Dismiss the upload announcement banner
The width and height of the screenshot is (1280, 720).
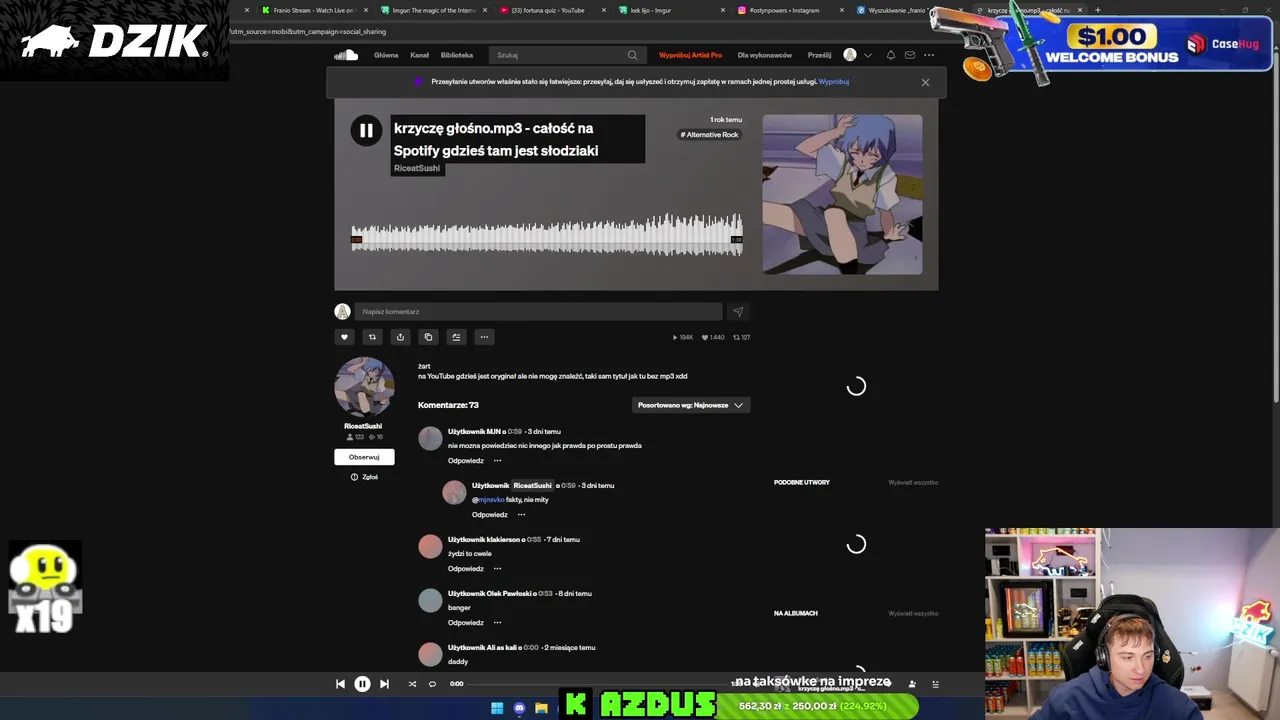[925, 82]
